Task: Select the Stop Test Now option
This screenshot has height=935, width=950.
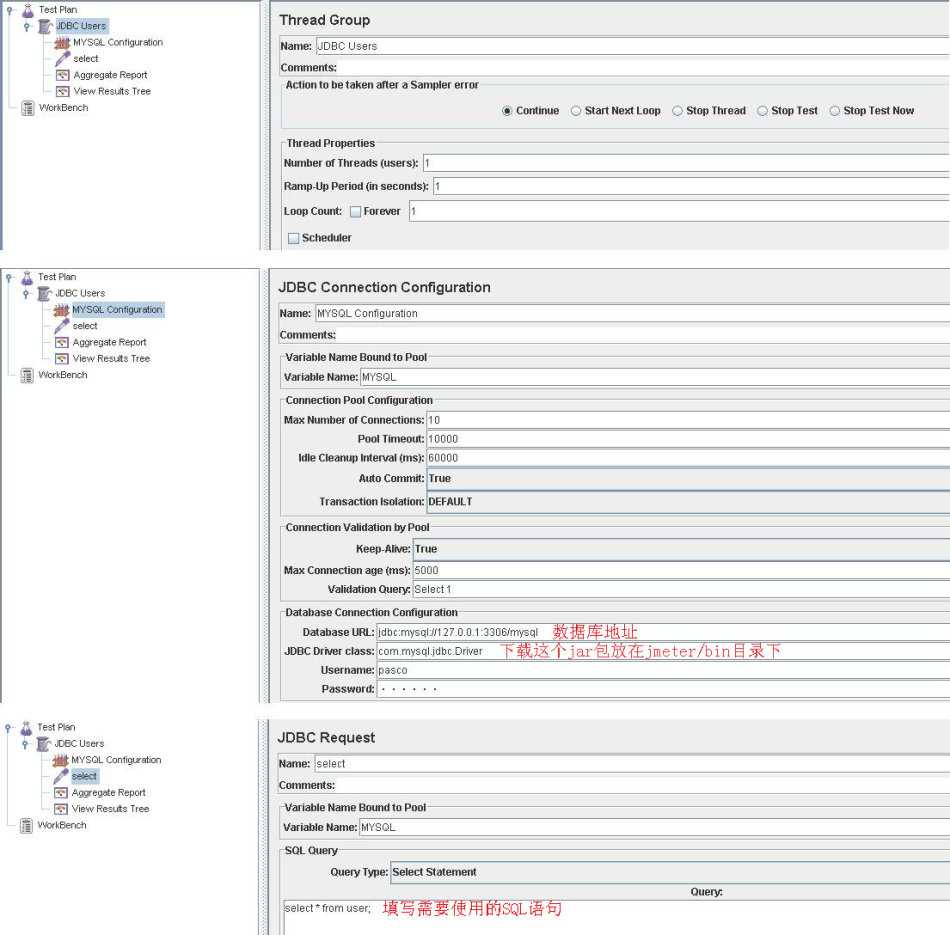Action: [x=835, y=111]
